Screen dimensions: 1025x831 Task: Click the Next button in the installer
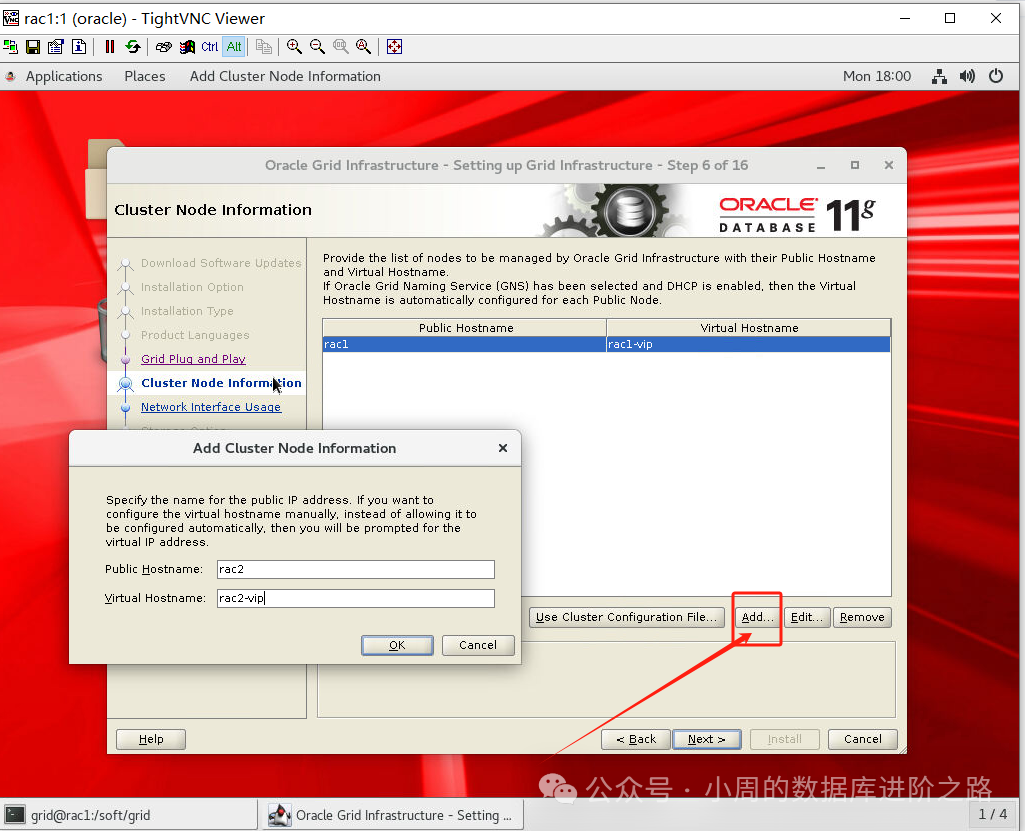[x=707, y=739]
